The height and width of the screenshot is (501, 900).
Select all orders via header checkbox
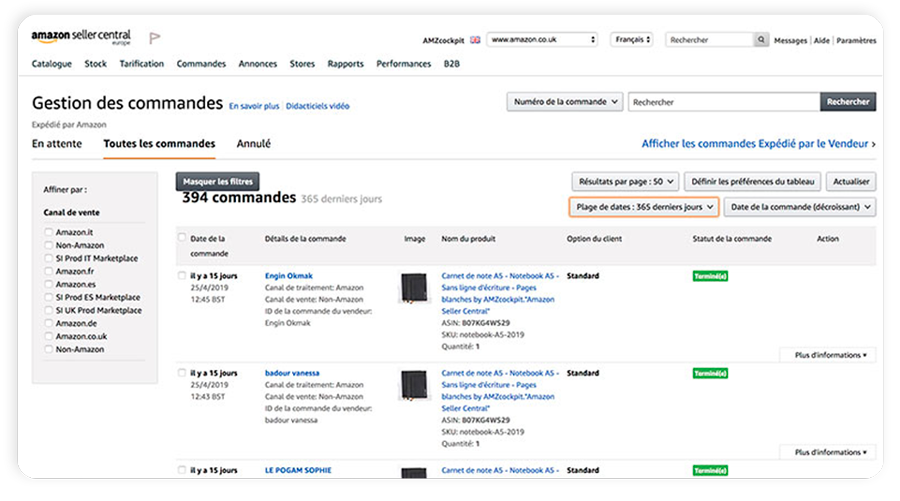[182, 238]
